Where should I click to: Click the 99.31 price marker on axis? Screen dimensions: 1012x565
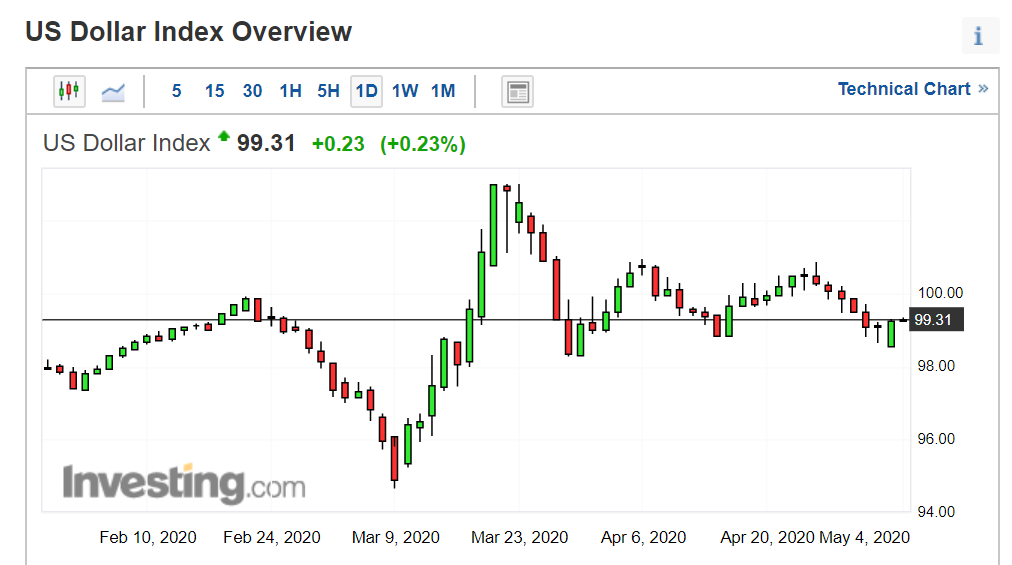[936, 320]
